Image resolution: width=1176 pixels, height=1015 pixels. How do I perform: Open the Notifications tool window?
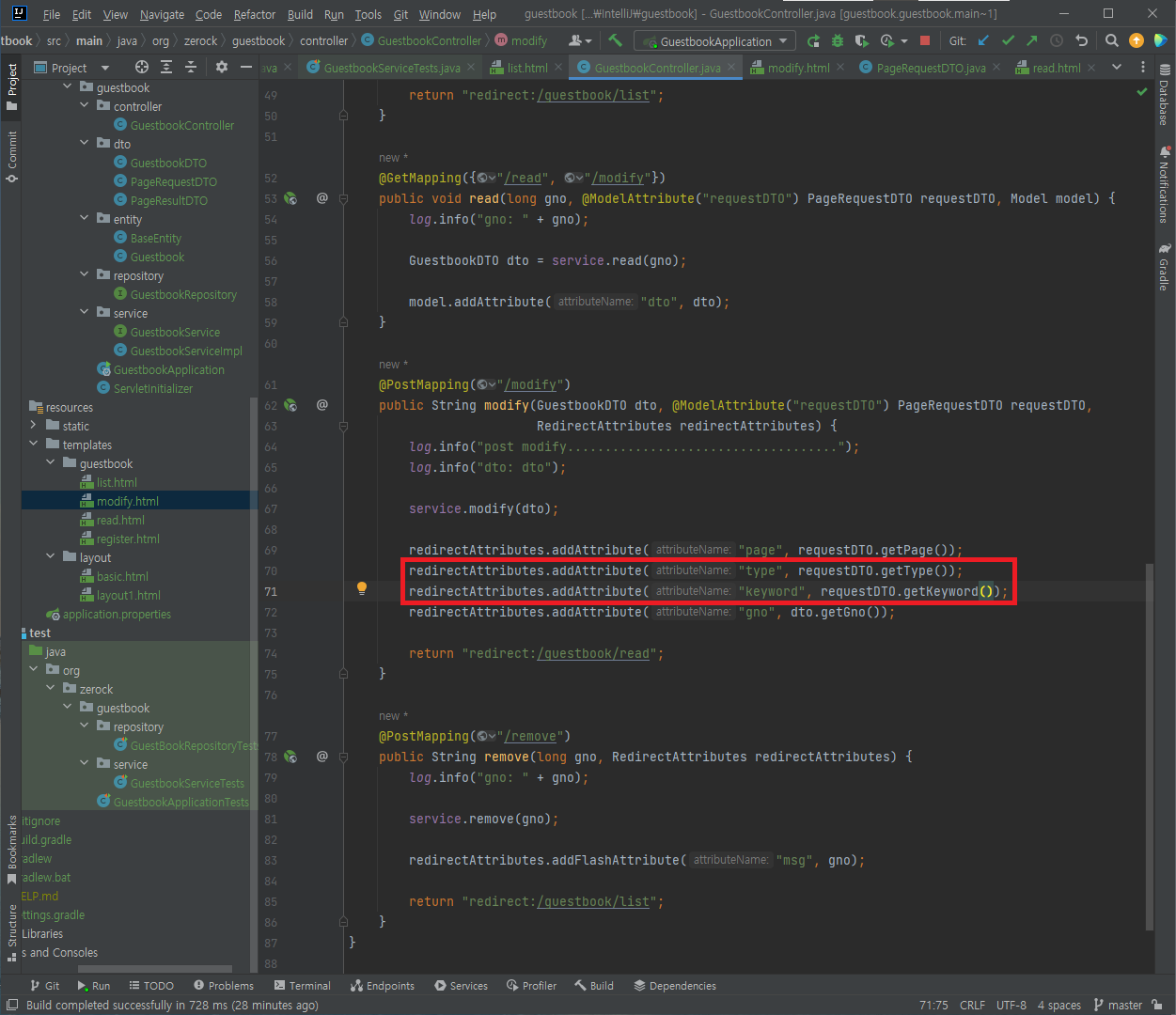(x=1165, y=184)
